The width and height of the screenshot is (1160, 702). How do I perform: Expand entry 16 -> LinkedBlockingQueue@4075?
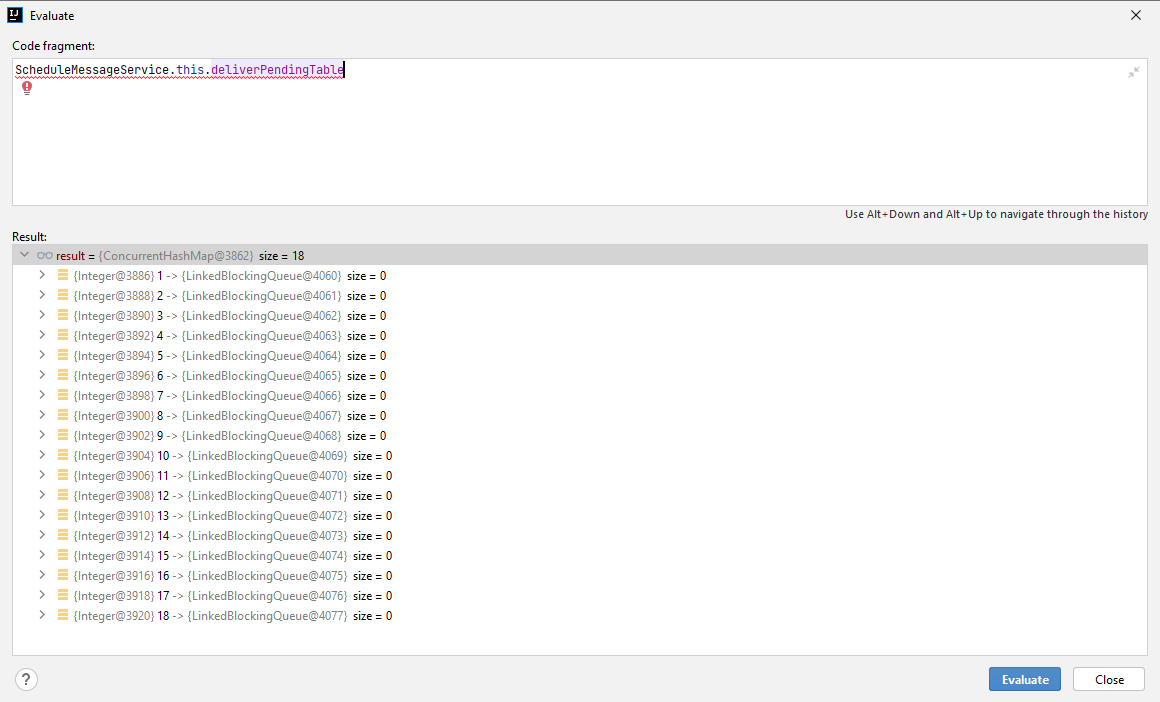click(x=42, y=575)
